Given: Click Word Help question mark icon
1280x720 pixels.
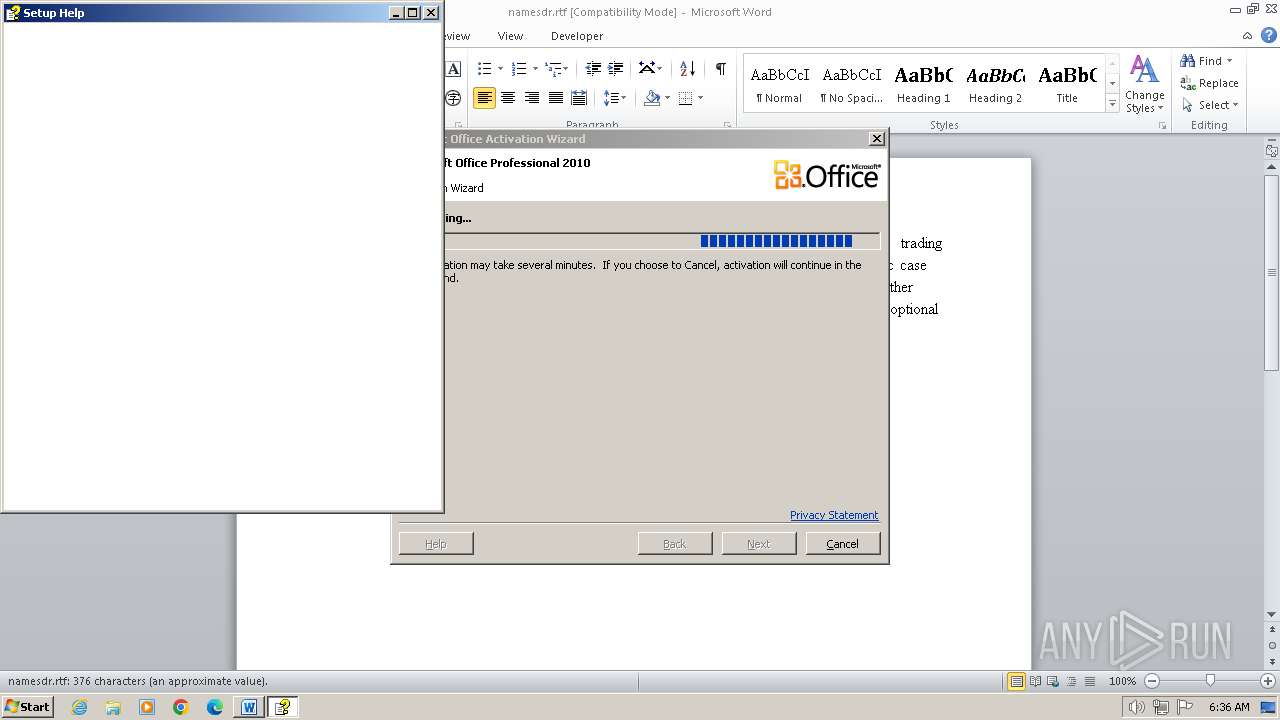Looking at the screenshot, I should coord(1271,36).
